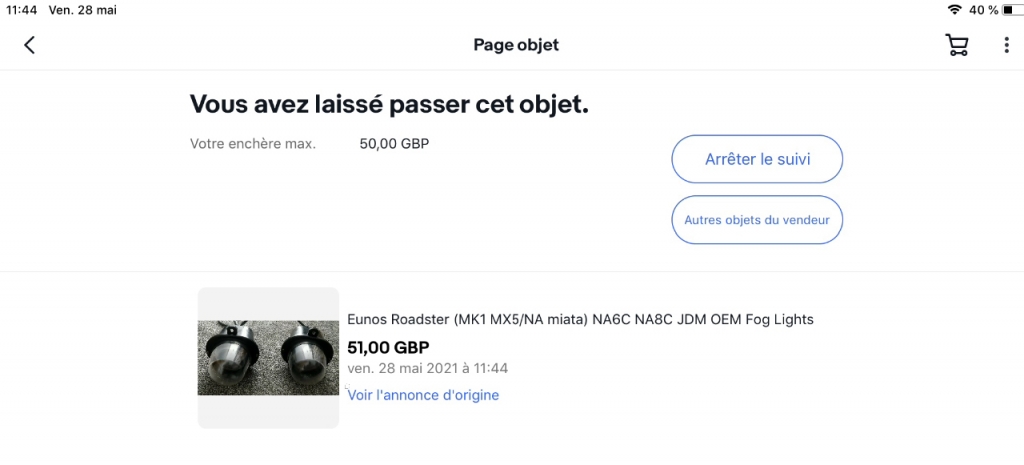Tap the Votre enchère max. label
Screen dimensions: 1024x465
pyautogui.click(x=253, y=144)
